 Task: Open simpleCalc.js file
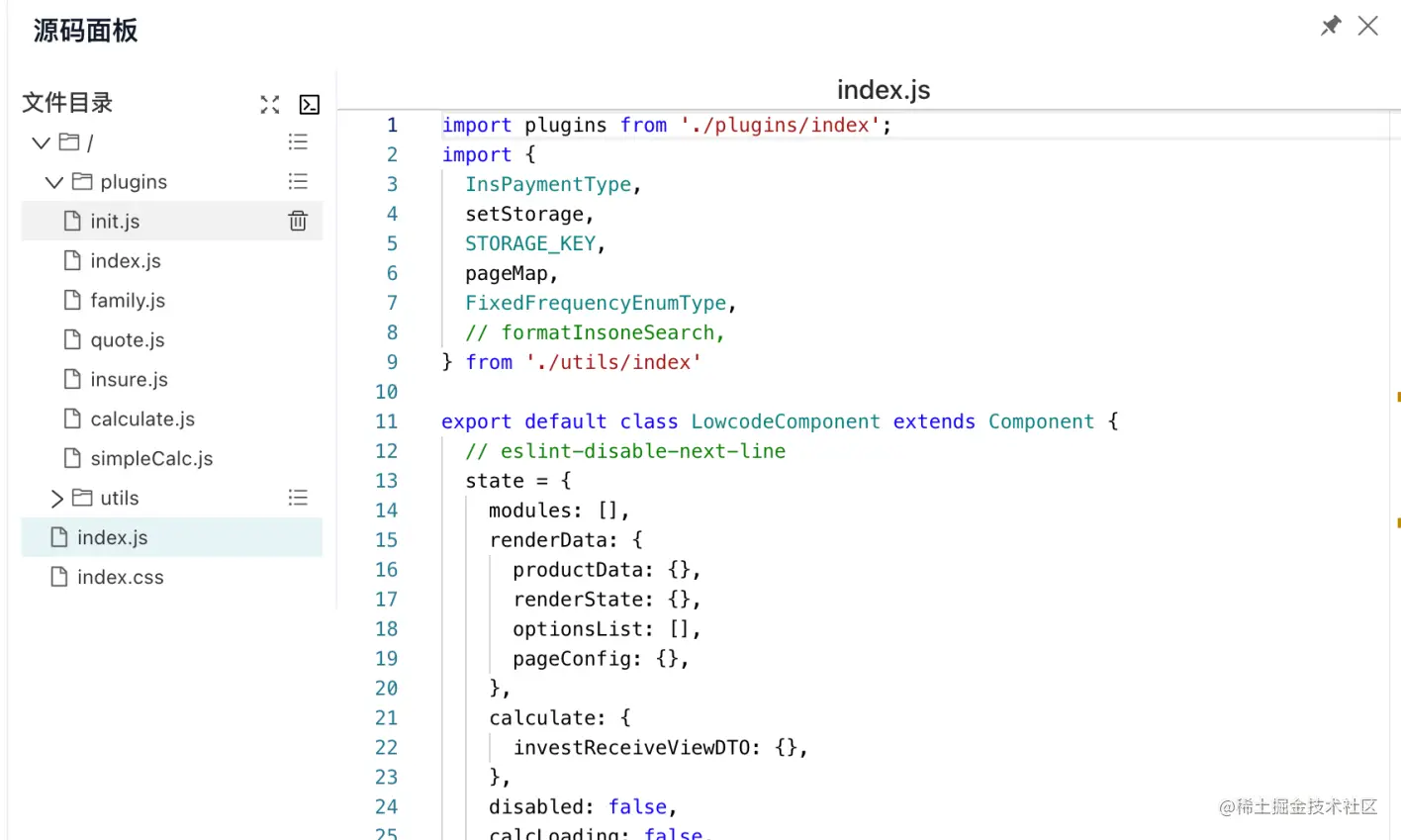tap(151, 459)
